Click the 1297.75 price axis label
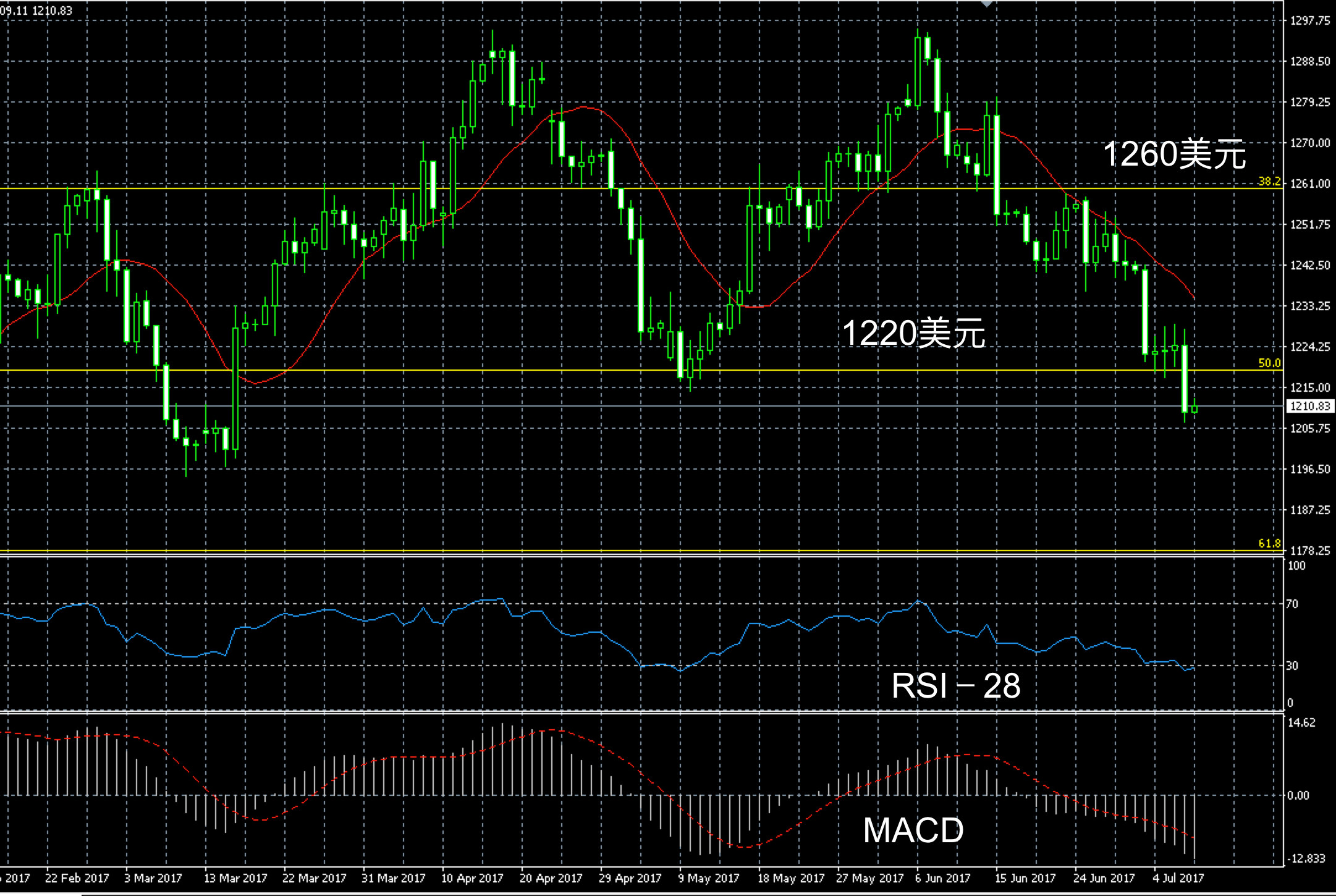The height and width of the screenshot is (896, 1336). (x=1310, y=21)
